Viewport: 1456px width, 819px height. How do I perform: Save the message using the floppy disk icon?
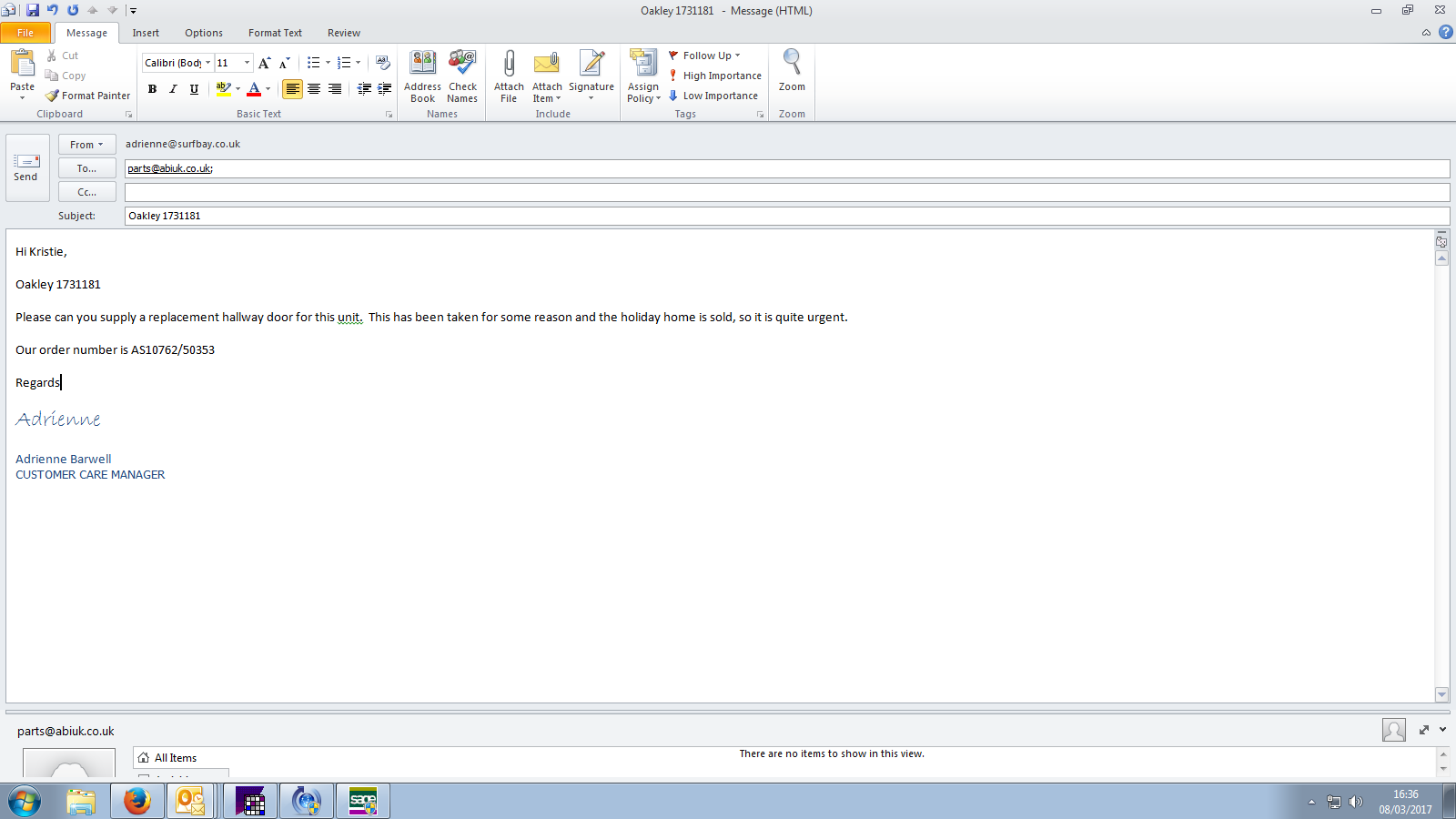[33, 10]
